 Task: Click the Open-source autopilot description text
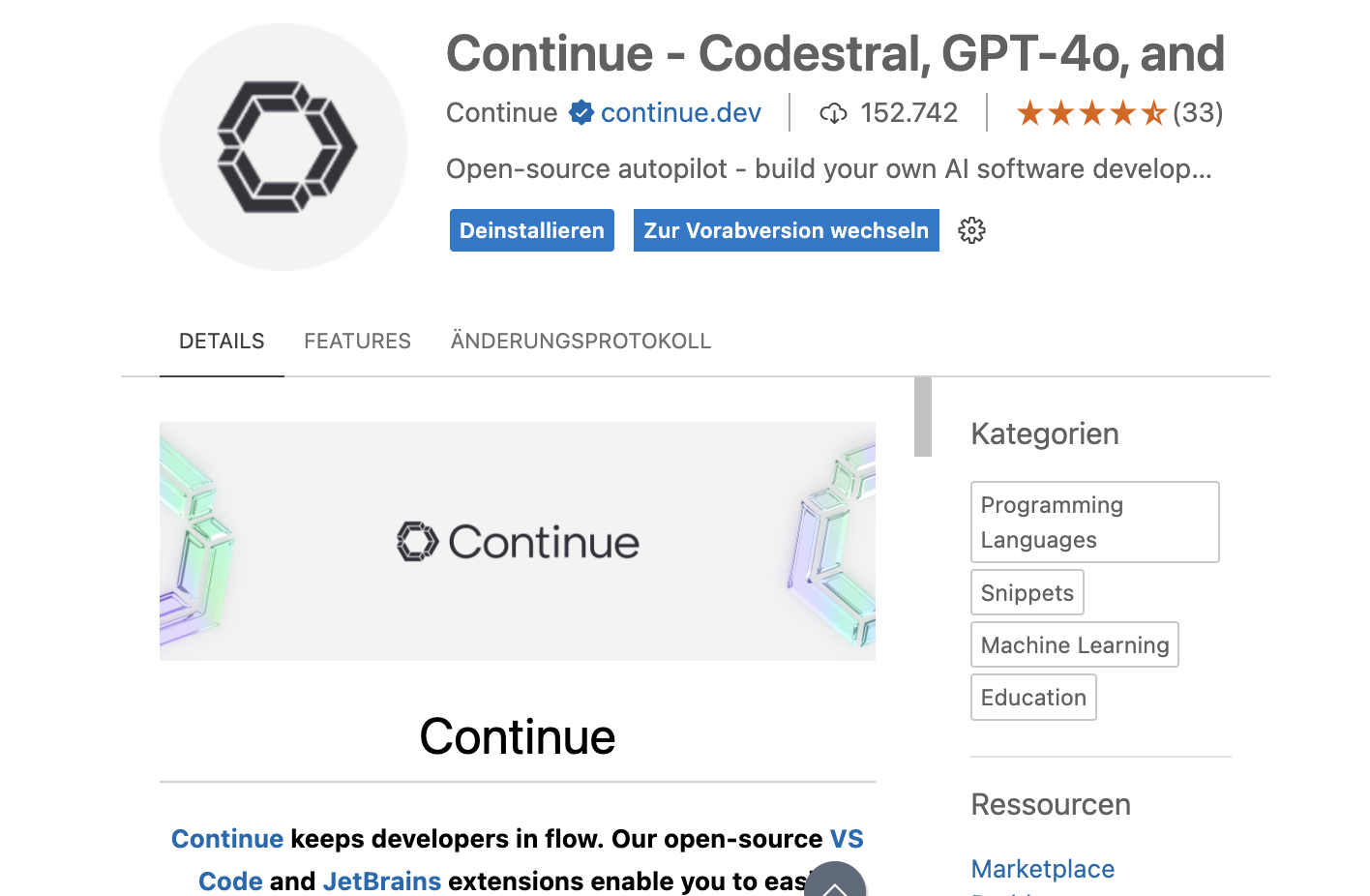pyautogui.click(x=828, y=169)
